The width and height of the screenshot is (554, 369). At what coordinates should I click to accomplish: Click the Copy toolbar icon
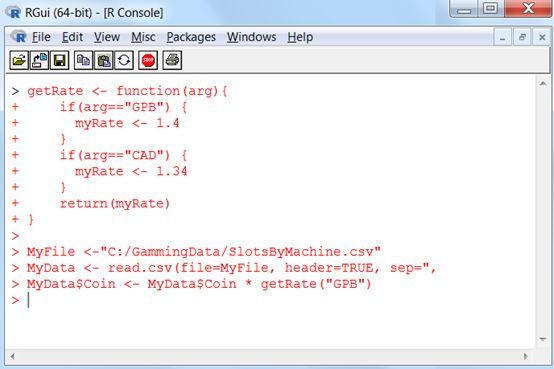point(83,60)
